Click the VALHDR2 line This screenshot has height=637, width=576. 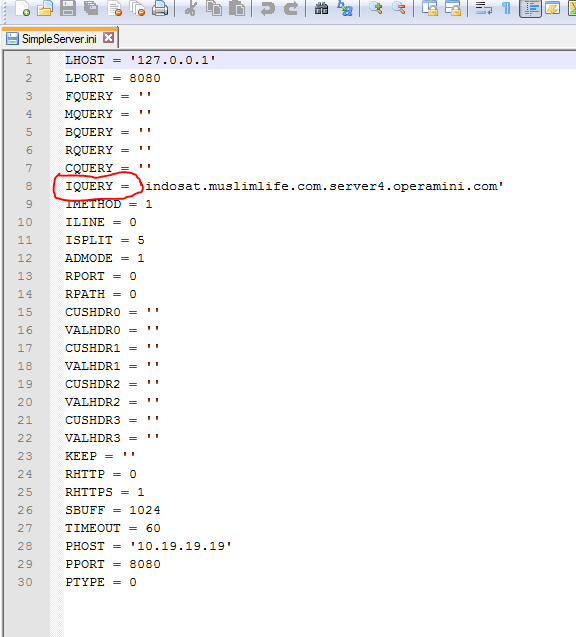(x=113, y=402)
